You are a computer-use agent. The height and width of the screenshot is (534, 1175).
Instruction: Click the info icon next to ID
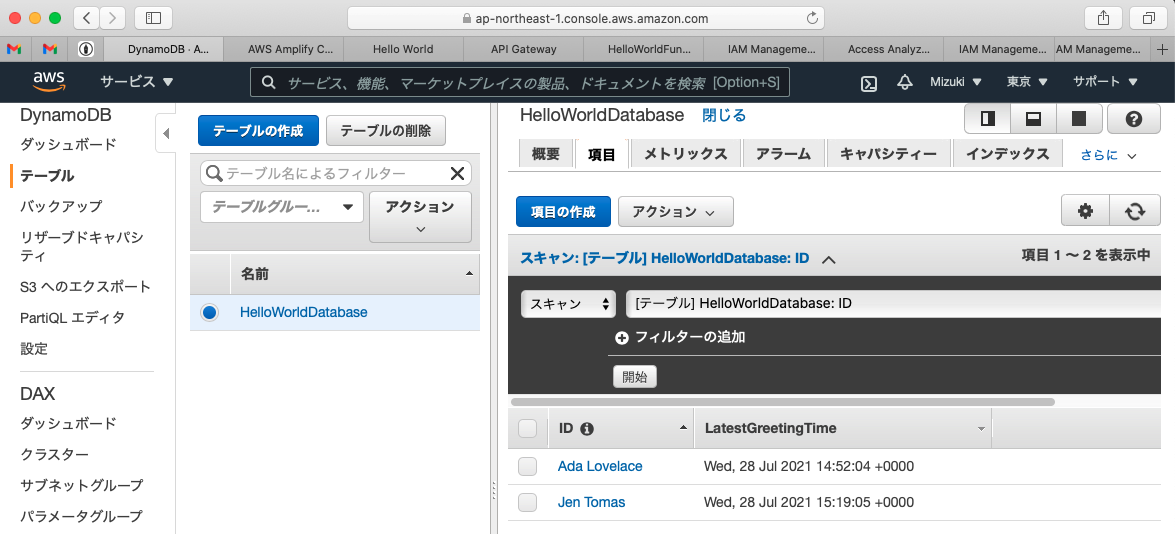tap(587, 429)
